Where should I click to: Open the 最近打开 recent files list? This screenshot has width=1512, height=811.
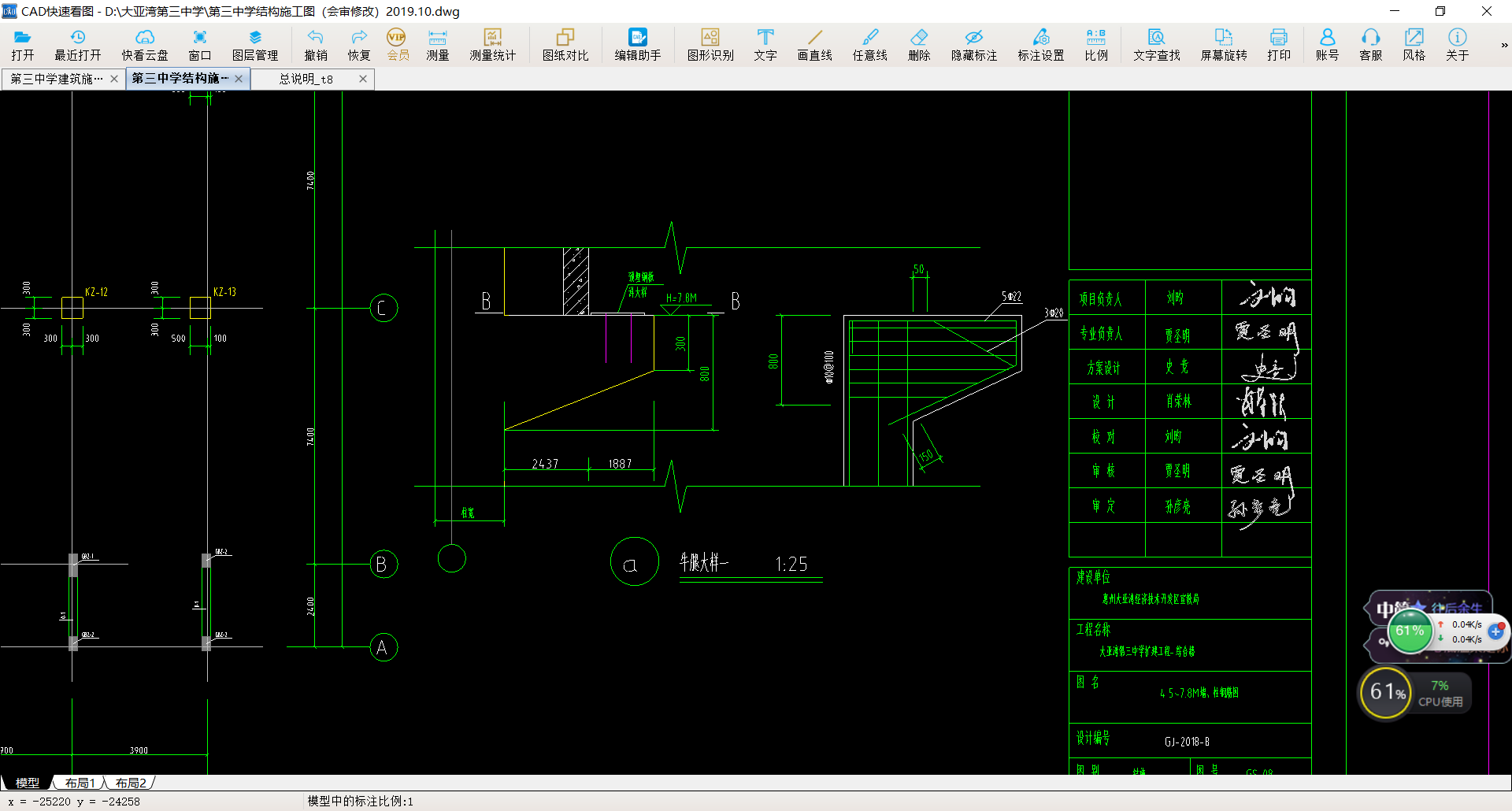pos(77,45)
